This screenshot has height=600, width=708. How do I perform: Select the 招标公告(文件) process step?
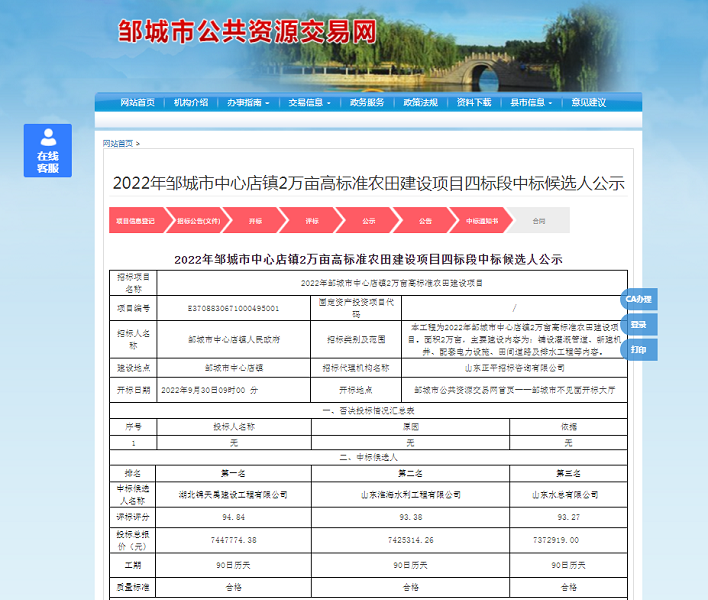click(x=198, y=221)
